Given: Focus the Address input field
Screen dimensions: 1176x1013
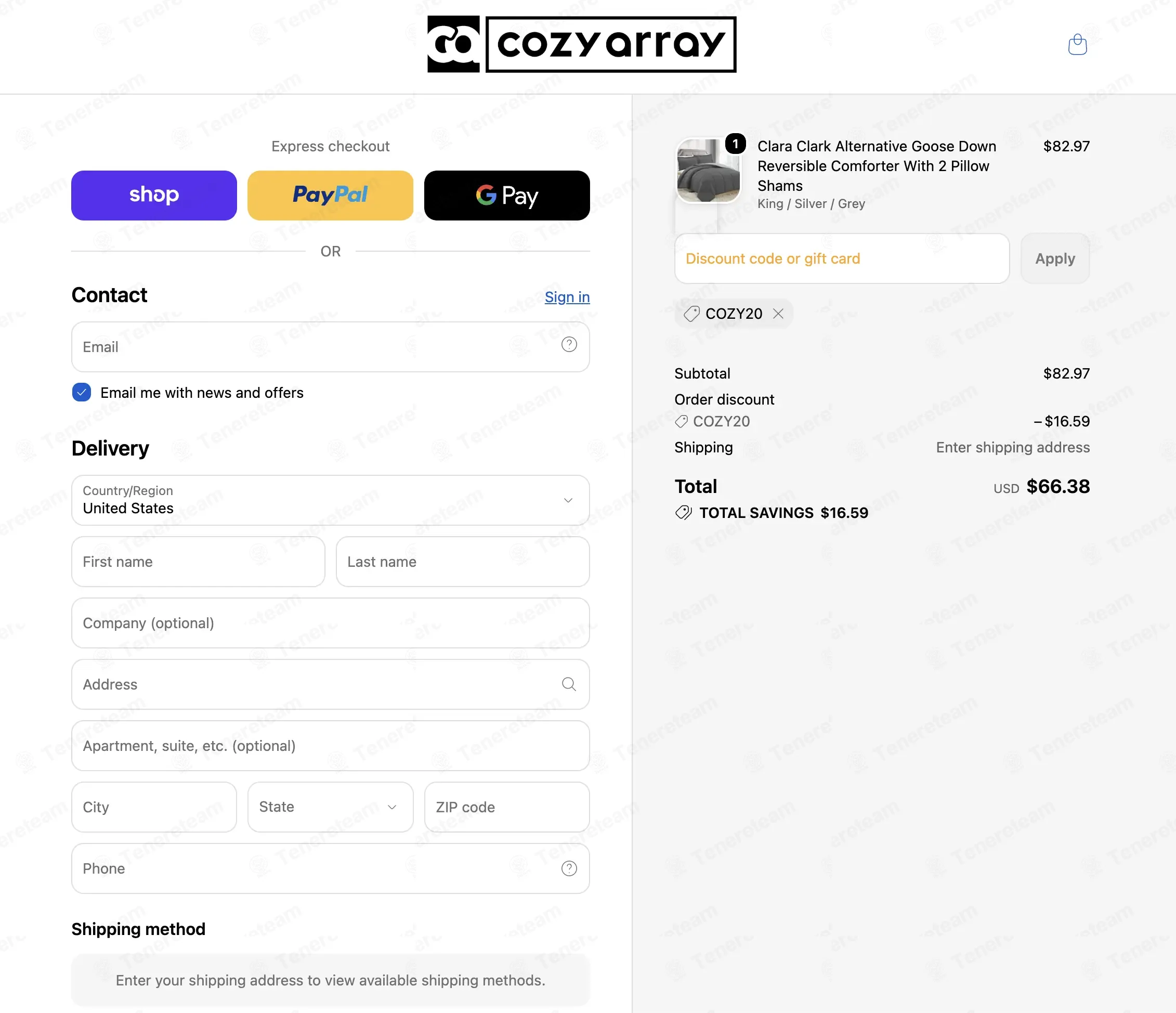Looking at the screenshot, I should tap(330, 684).
